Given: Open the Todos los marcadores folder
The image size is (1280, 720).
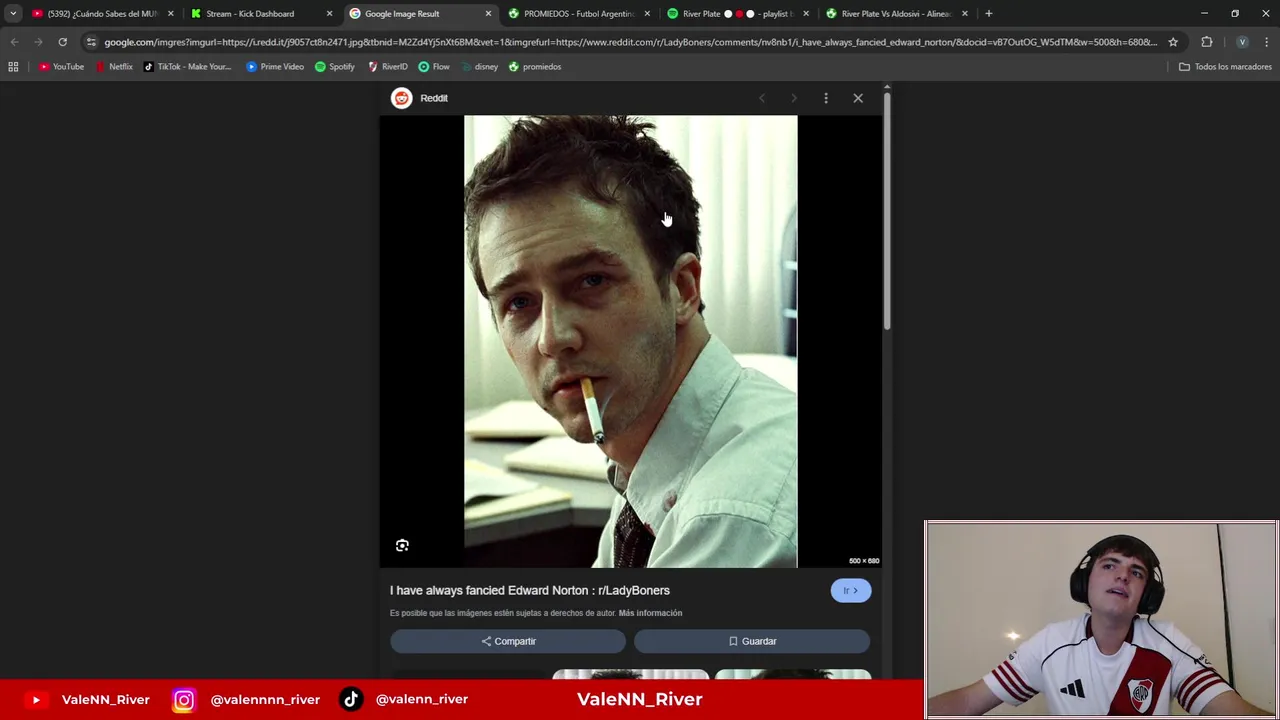Looking at the screenshot, I should (1225, 67).
